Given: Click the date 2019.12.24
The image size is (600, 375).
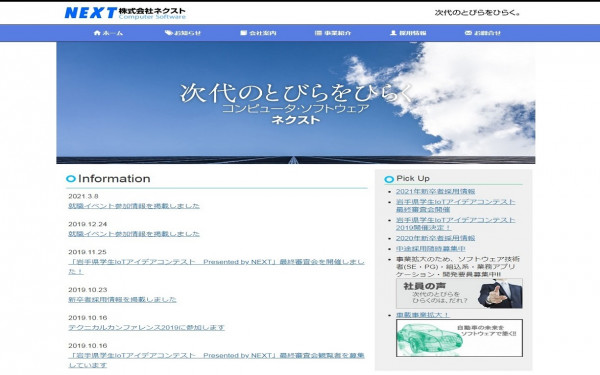Looking at the screenshot, I should 88,224.
